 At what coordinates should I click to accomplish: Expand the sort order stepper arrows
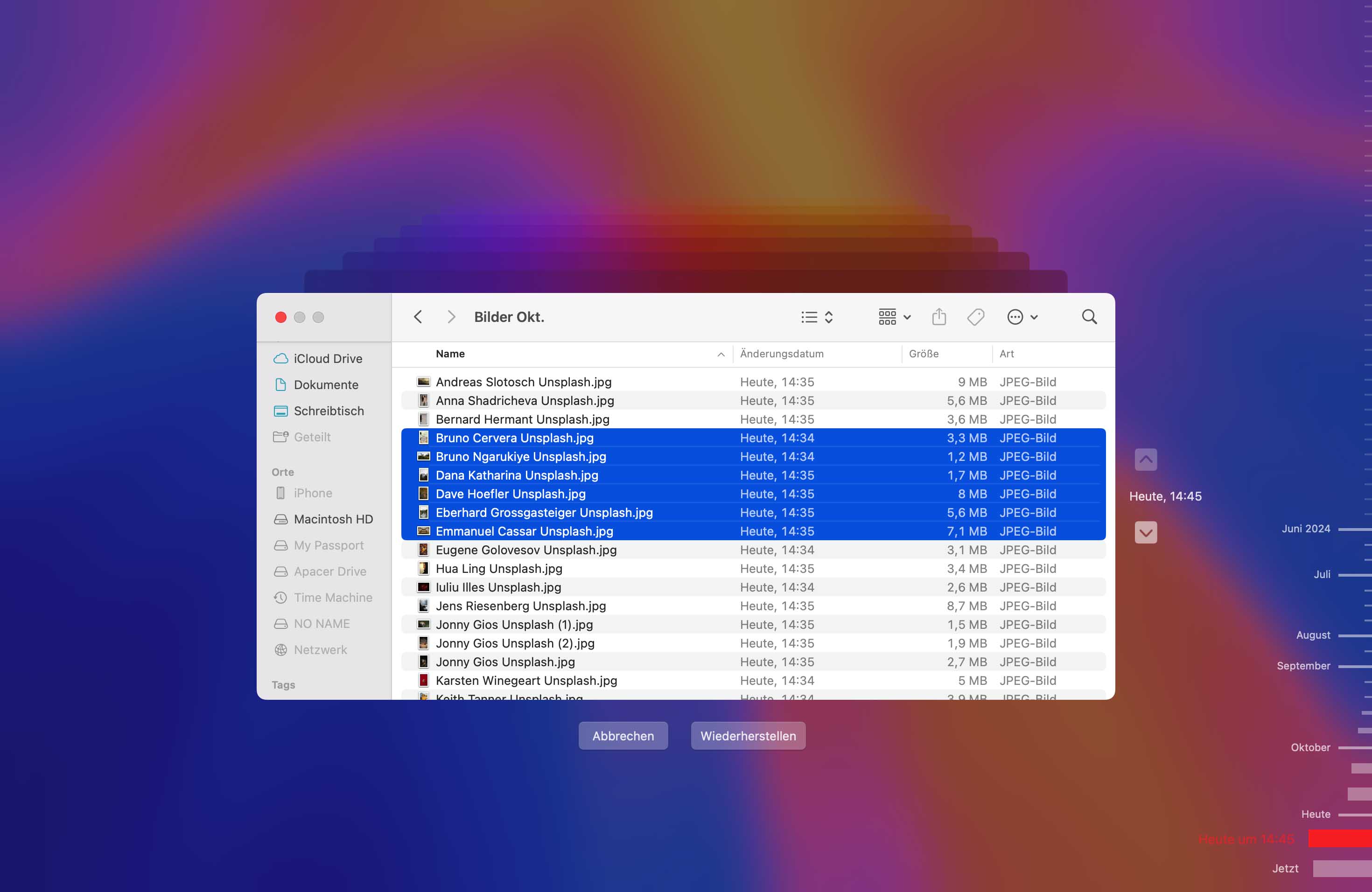coord(828,317)
